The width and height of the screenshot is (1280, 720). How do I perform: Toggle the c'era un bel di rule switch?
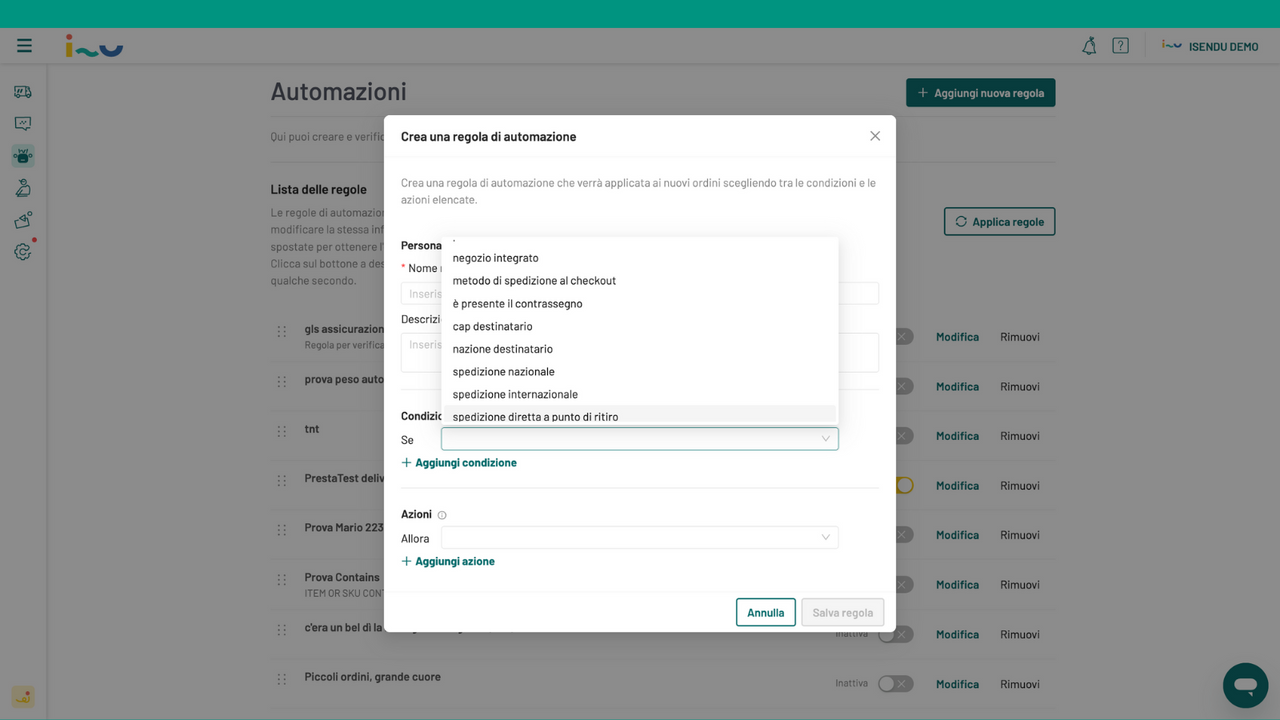tap(895, 634)
